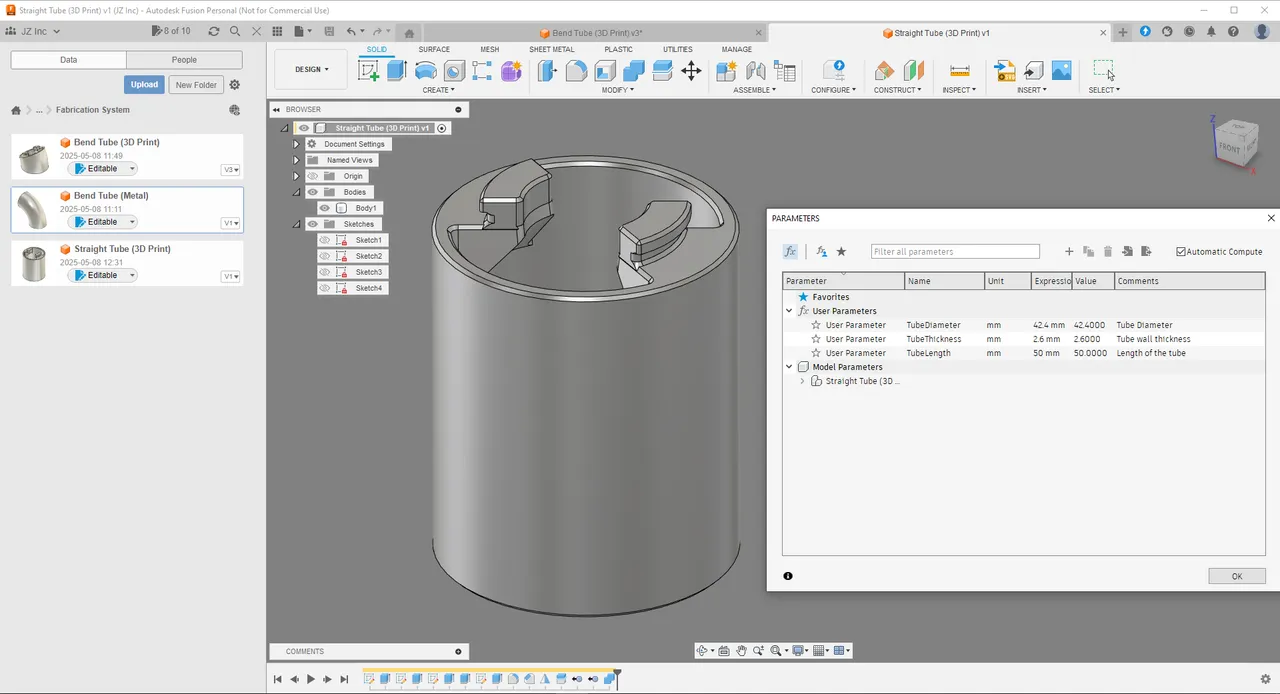Open the help question mark icon
Image resolution: width=1280 pixels, height=694 pixels.
(x=1234, y=32)
